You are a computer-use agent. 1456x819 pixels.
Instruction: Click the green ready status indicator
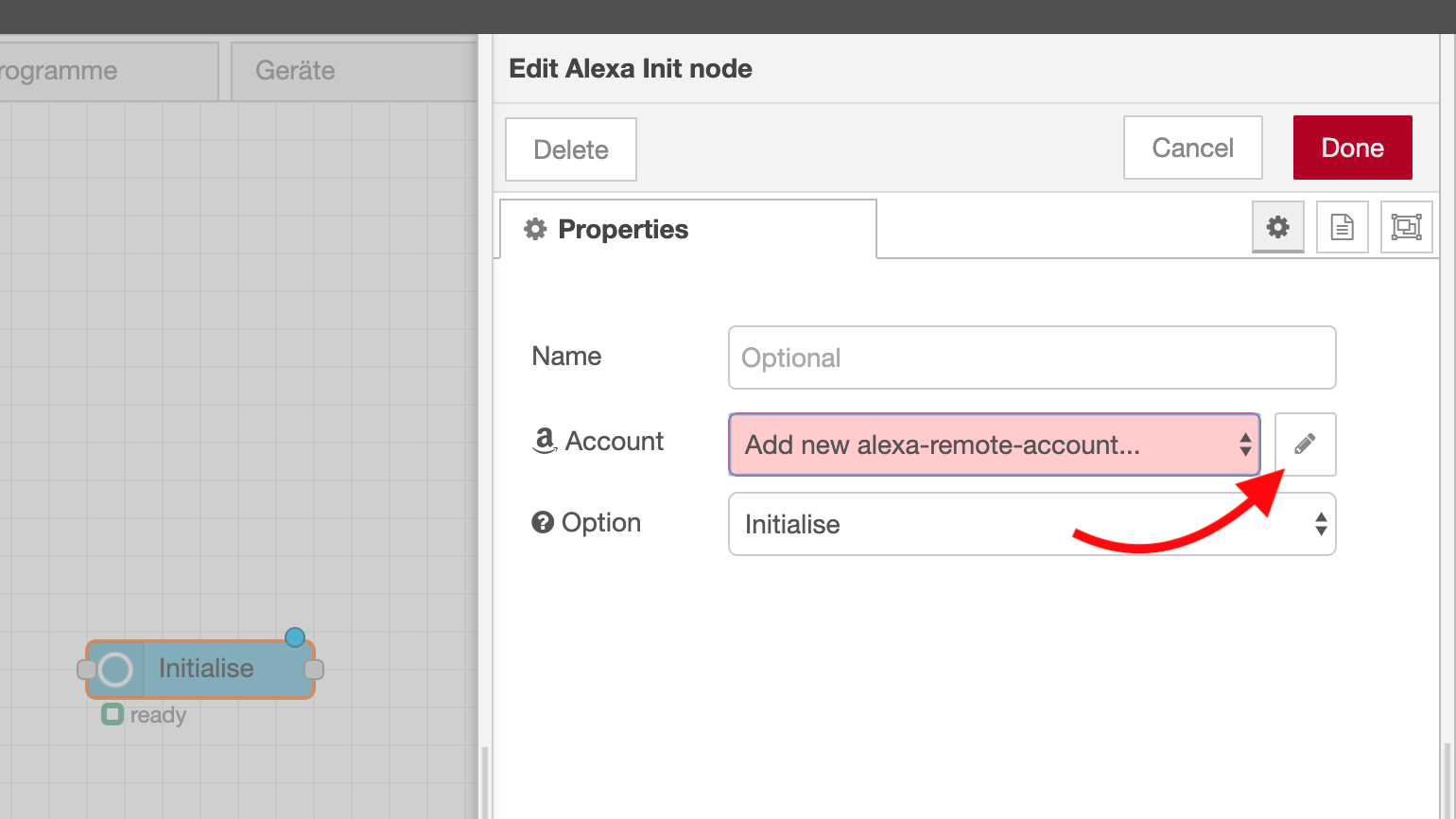[x=113, y=714]
